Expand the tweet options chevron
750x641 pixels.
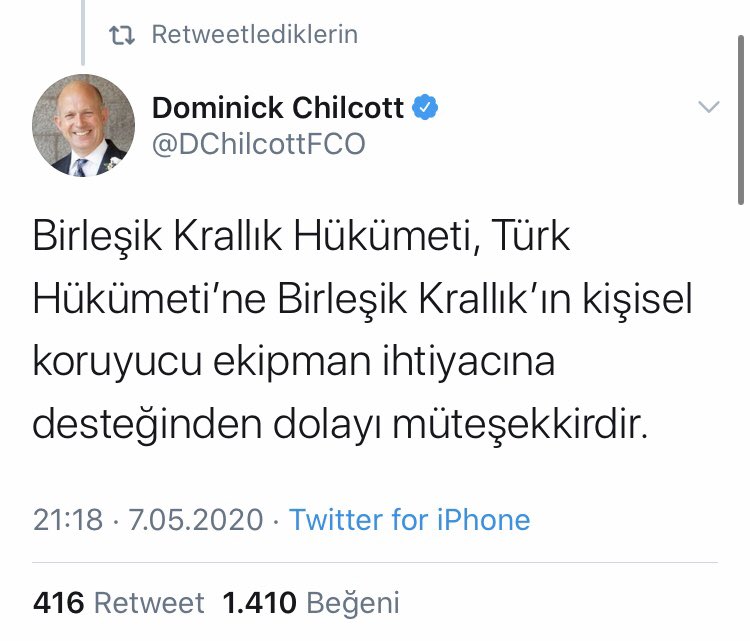tap(708, 107)
